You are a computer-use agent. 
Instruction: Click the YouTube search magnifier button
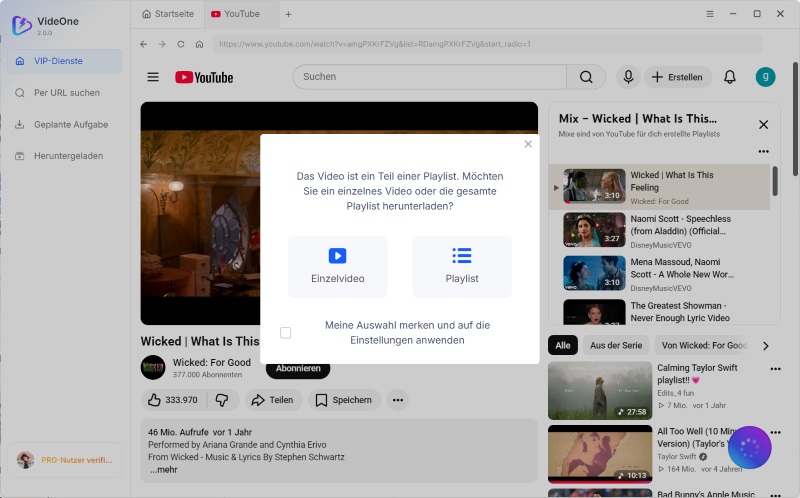pos(586,77)
